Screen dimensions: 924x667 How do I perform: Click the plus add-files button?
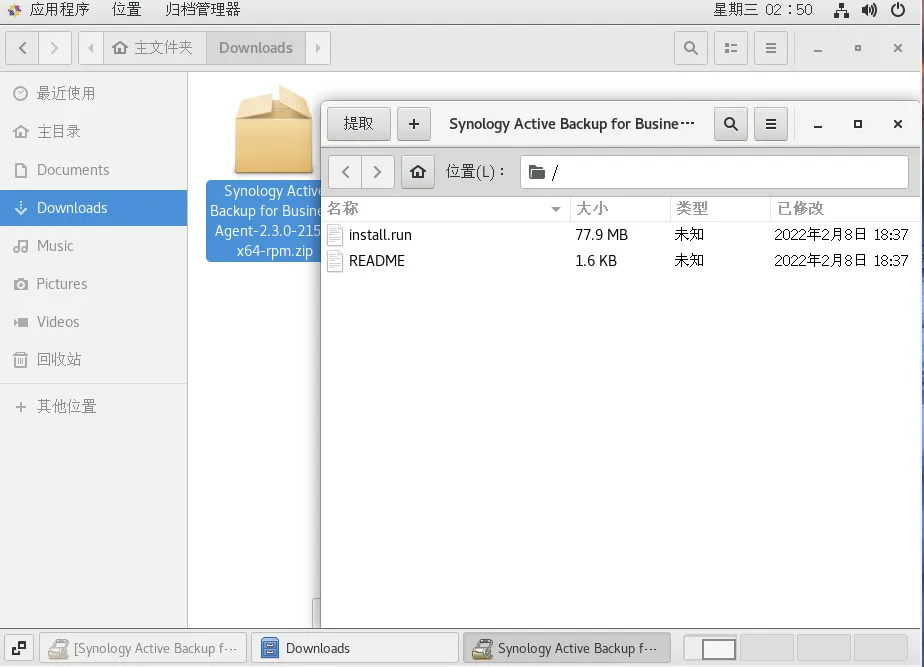(x=414, y=124)
